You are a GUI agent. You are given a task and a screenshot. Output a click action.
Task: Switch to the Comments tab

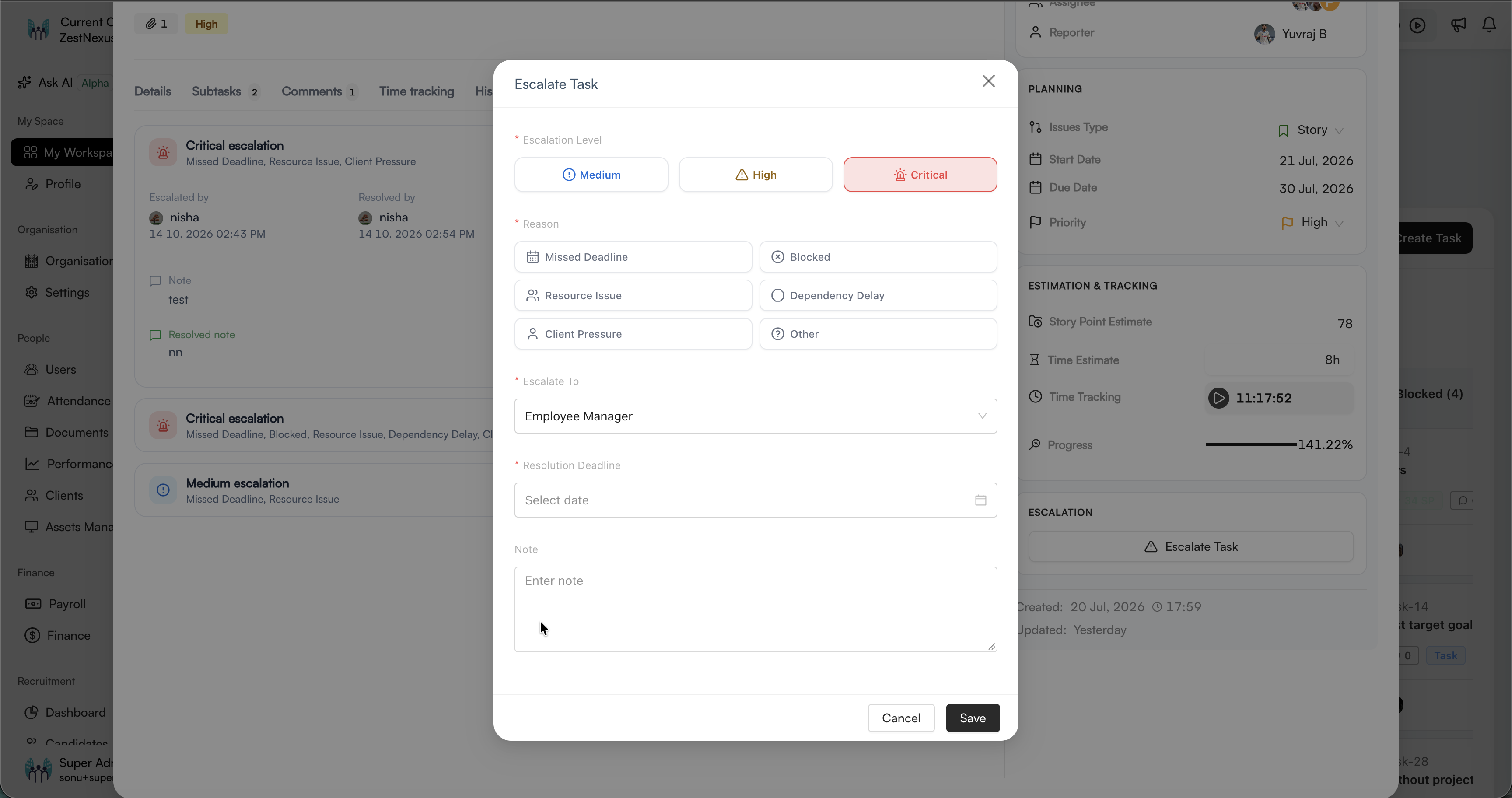(319, 91)
